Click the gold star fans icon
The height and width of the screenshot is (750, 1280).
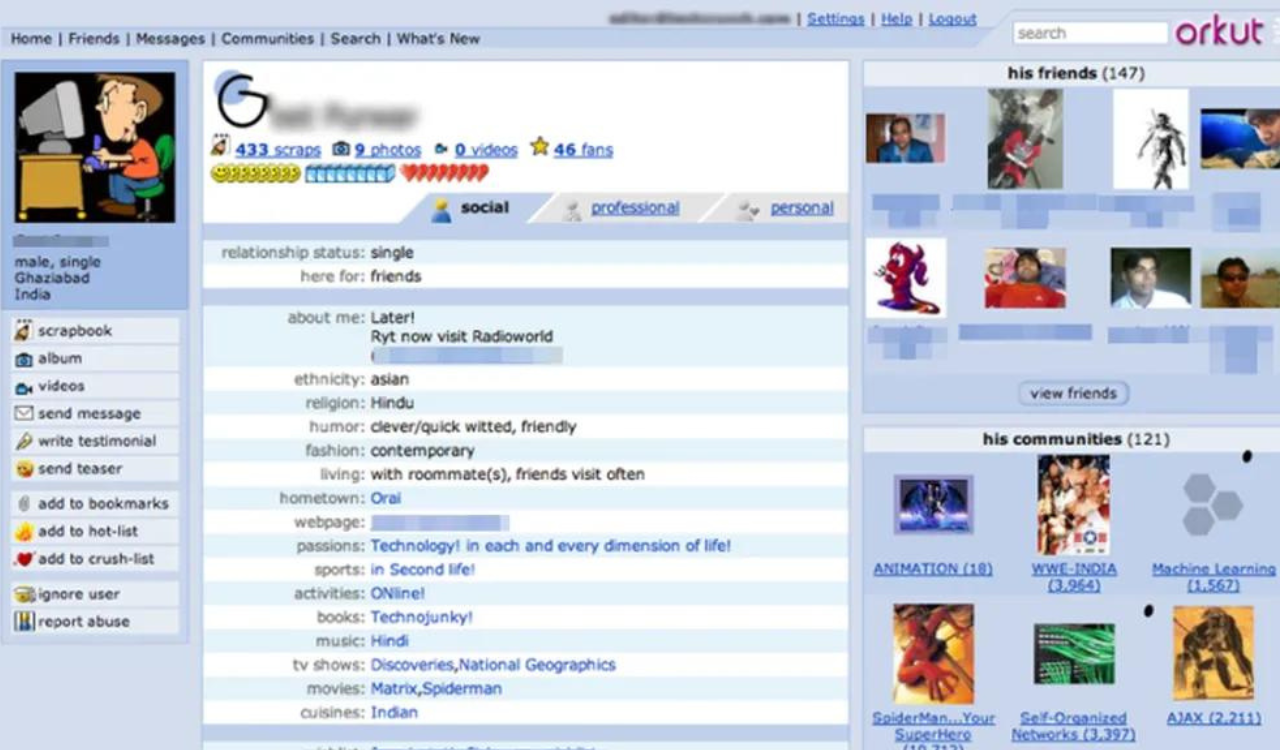(x=540, y=148)
